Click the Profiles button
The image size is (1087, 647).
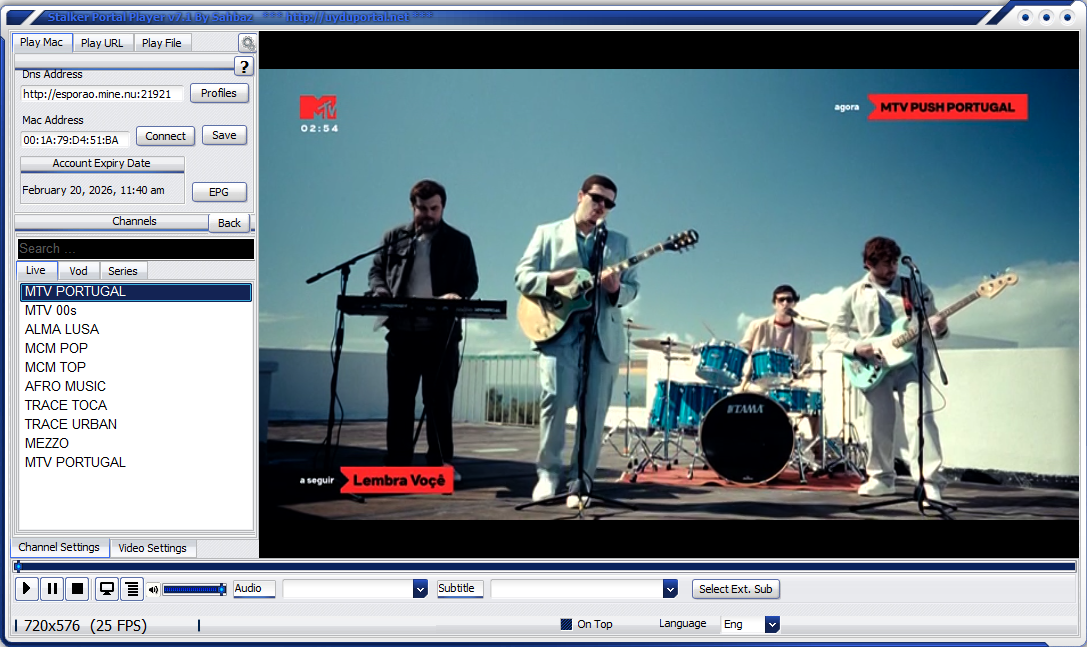click(x=219, y=93)
